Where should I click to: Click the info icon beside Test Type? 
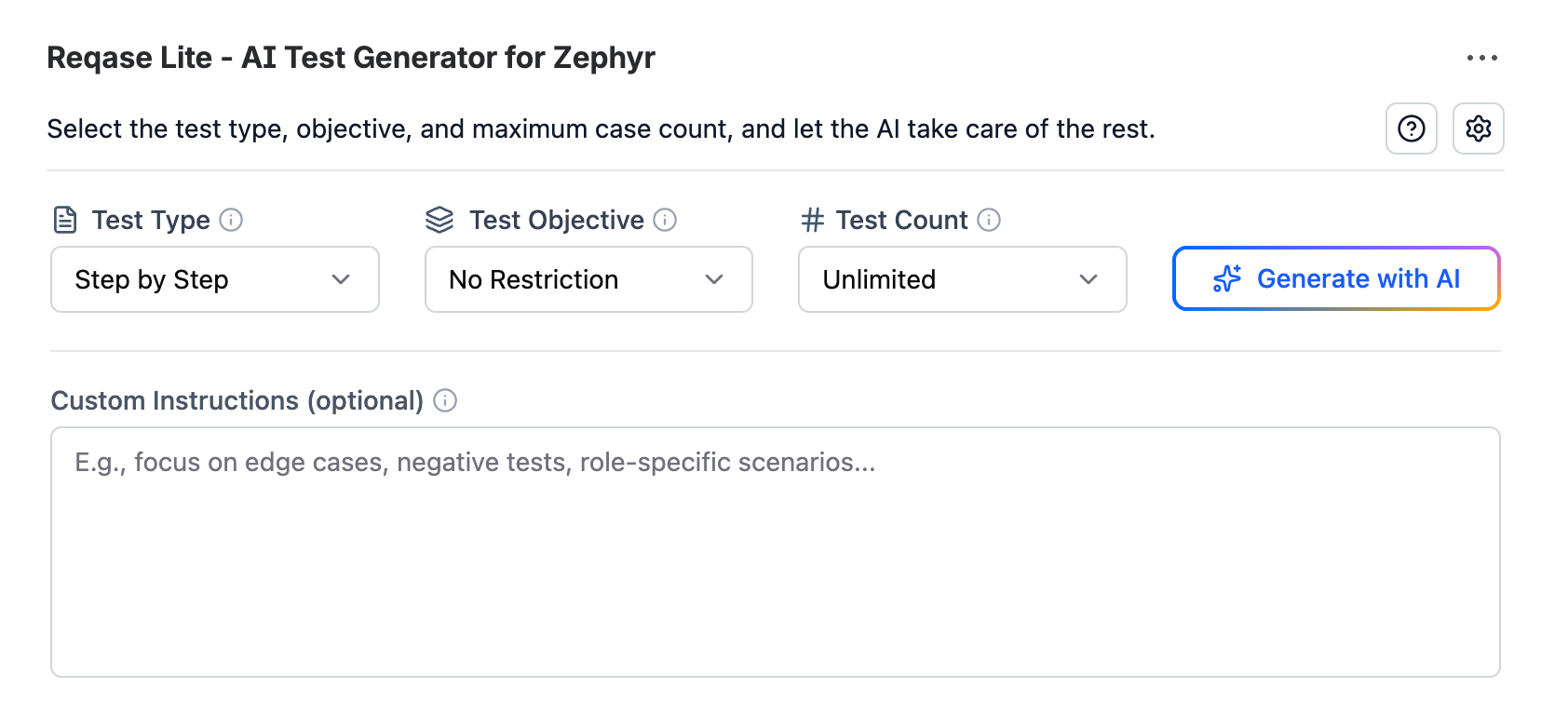[x=231, y=220]
